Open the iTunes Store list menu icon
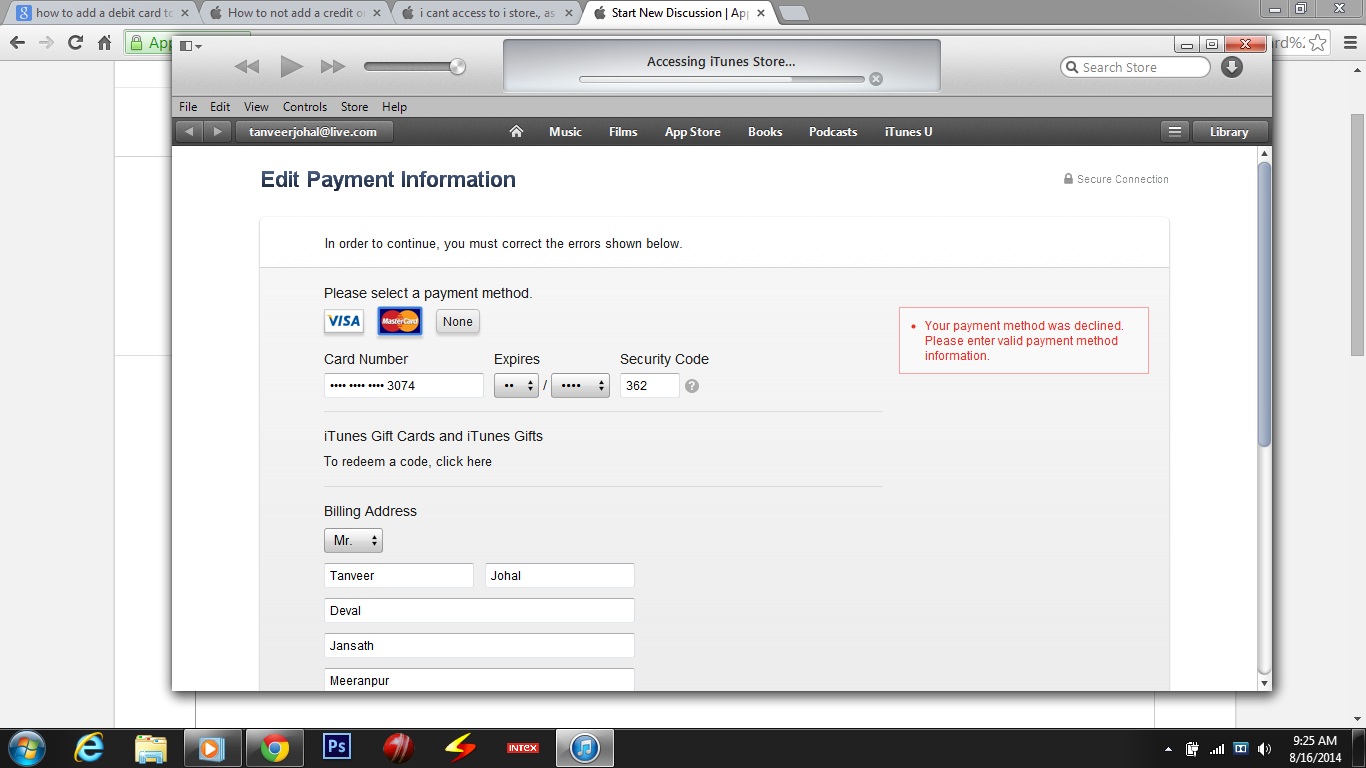Screen dimensions: 1366x768 [x=1175, y=132]
